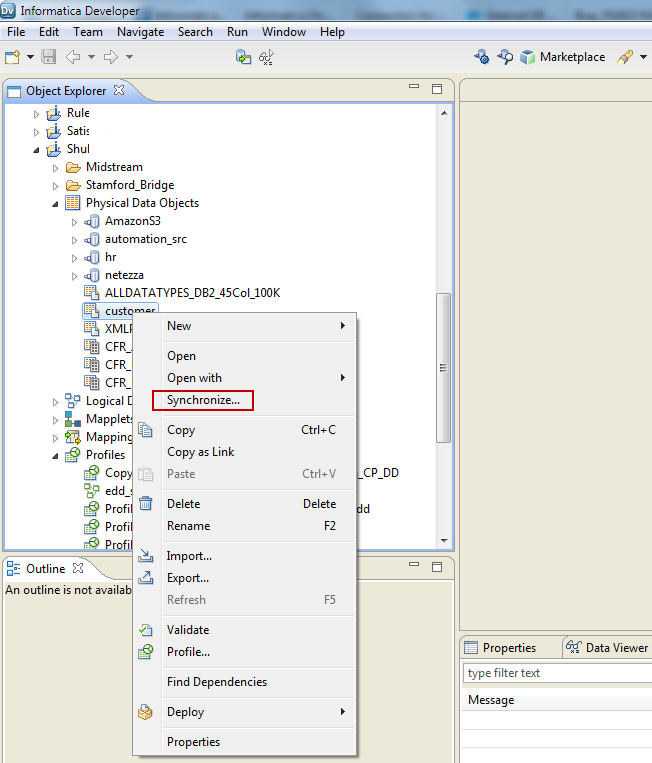Image resolution: width=652 pixels, height=763 pixels.
Task: Choose Synchronize... from the context menu
Action: click(x=203, y=400)
